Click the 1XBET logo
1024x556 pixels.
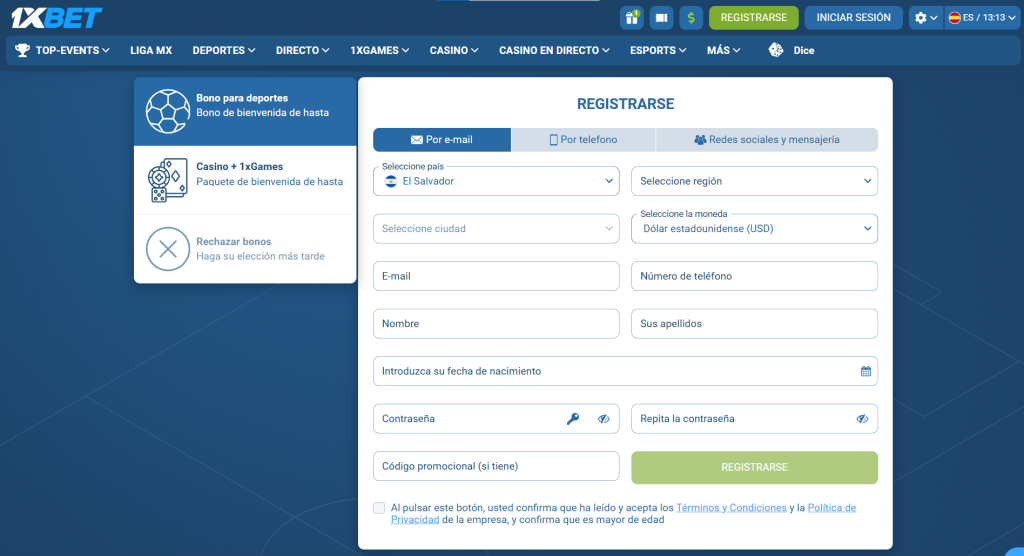coord(57,18)
